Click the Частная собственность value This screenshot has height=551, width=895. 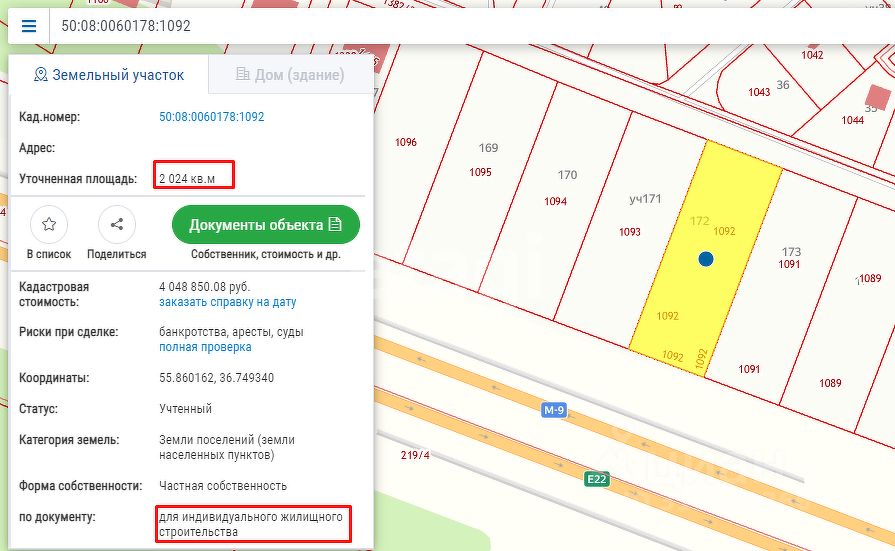point(223,486)
